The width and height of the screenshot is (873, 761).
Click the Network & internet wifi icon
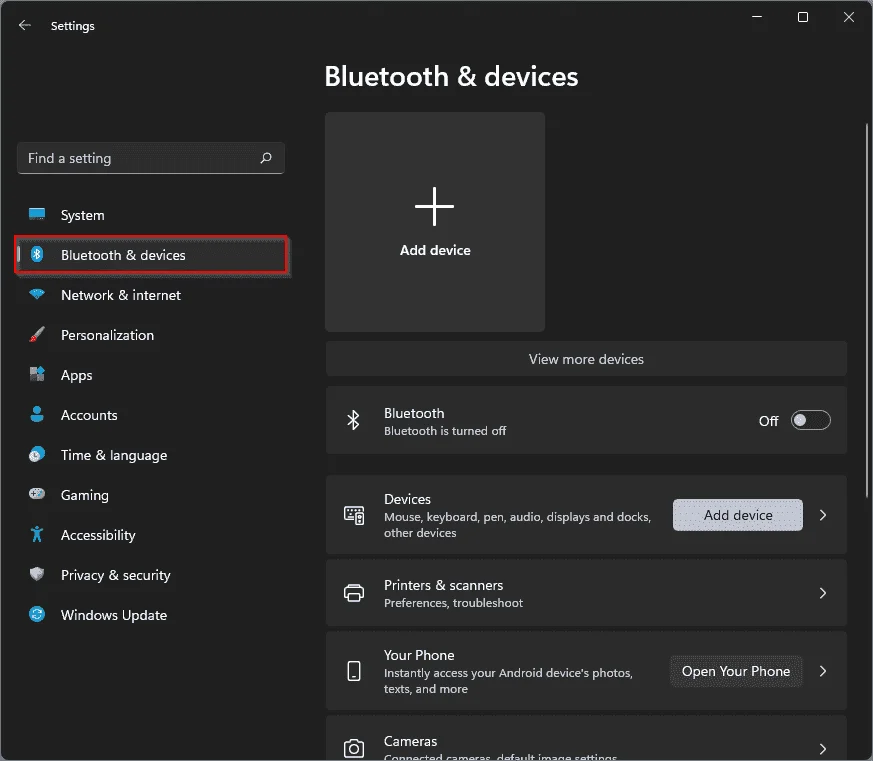pyautogui.click(x=37, y=294)
